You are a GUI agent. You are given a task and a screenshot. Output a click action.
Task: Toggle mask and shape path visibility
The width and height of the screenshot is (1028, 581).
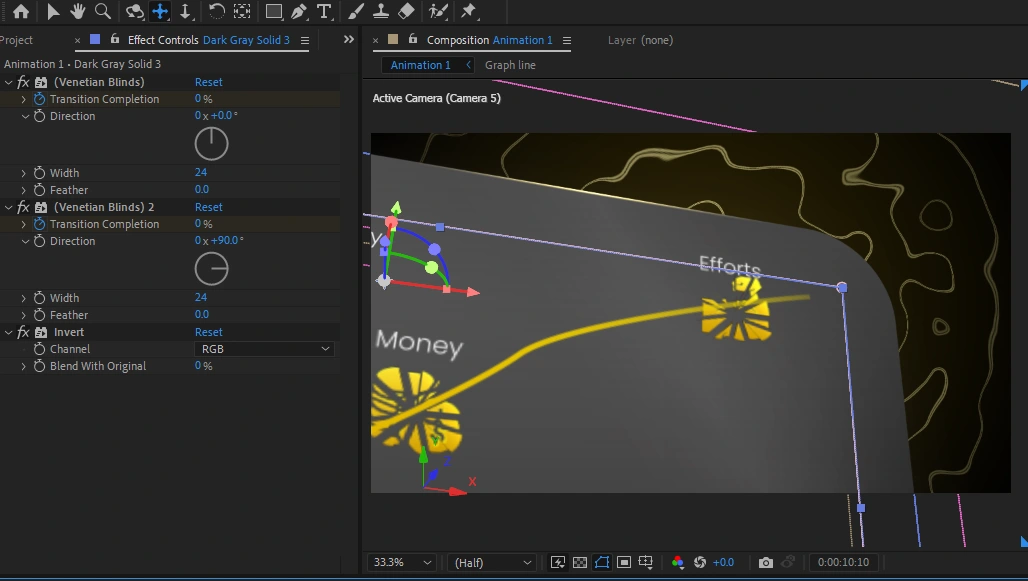(602, 563)
